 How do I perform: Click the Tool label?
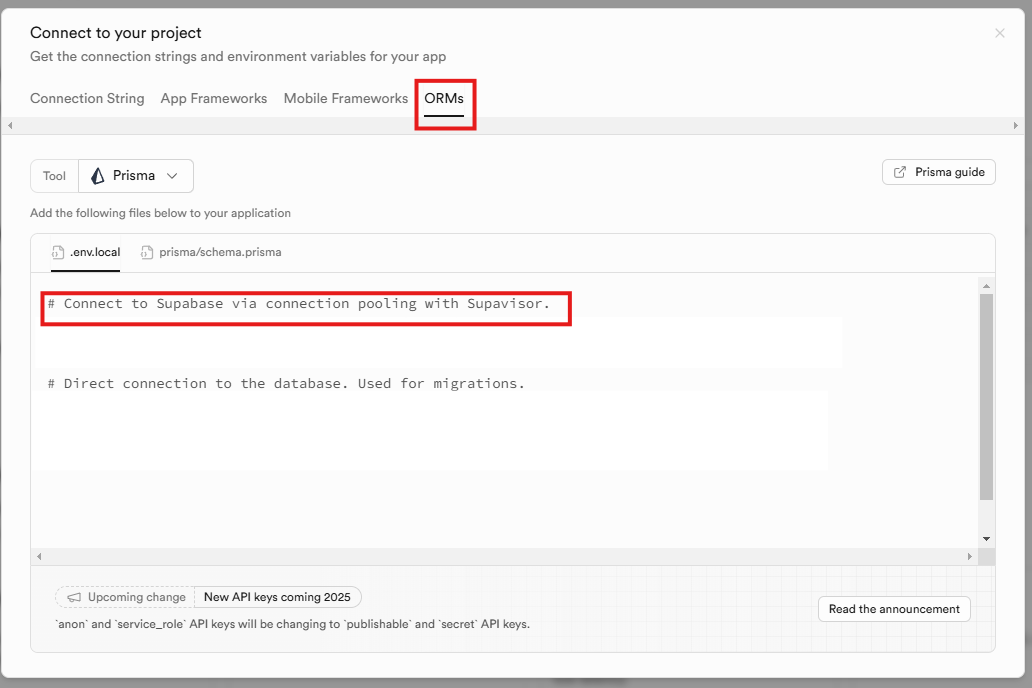point(55,176)
